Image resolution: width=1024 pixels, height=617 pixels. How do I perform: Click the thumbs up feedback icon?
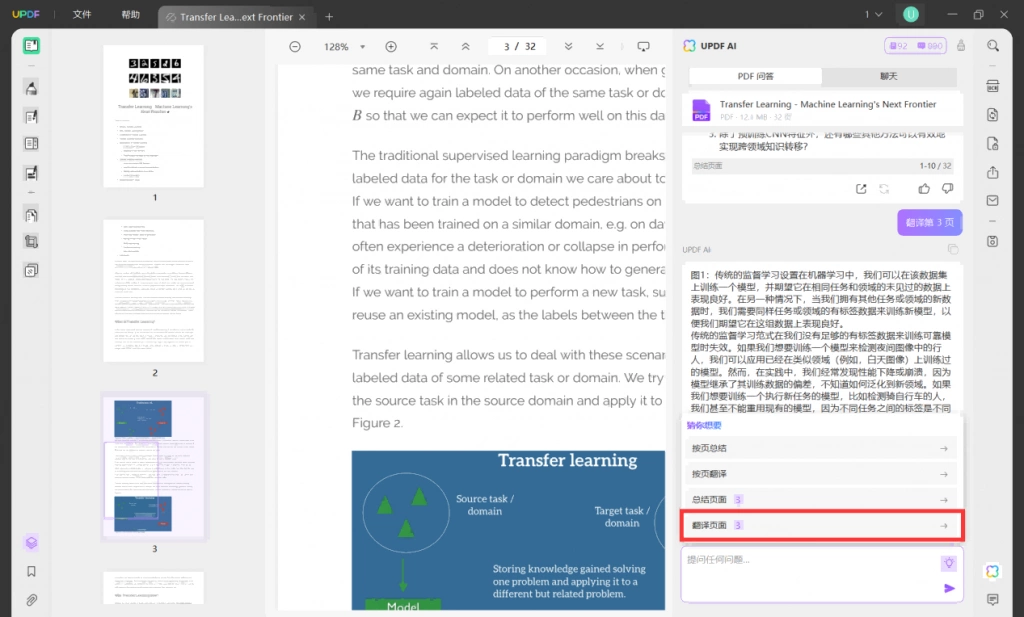[924, 189]
